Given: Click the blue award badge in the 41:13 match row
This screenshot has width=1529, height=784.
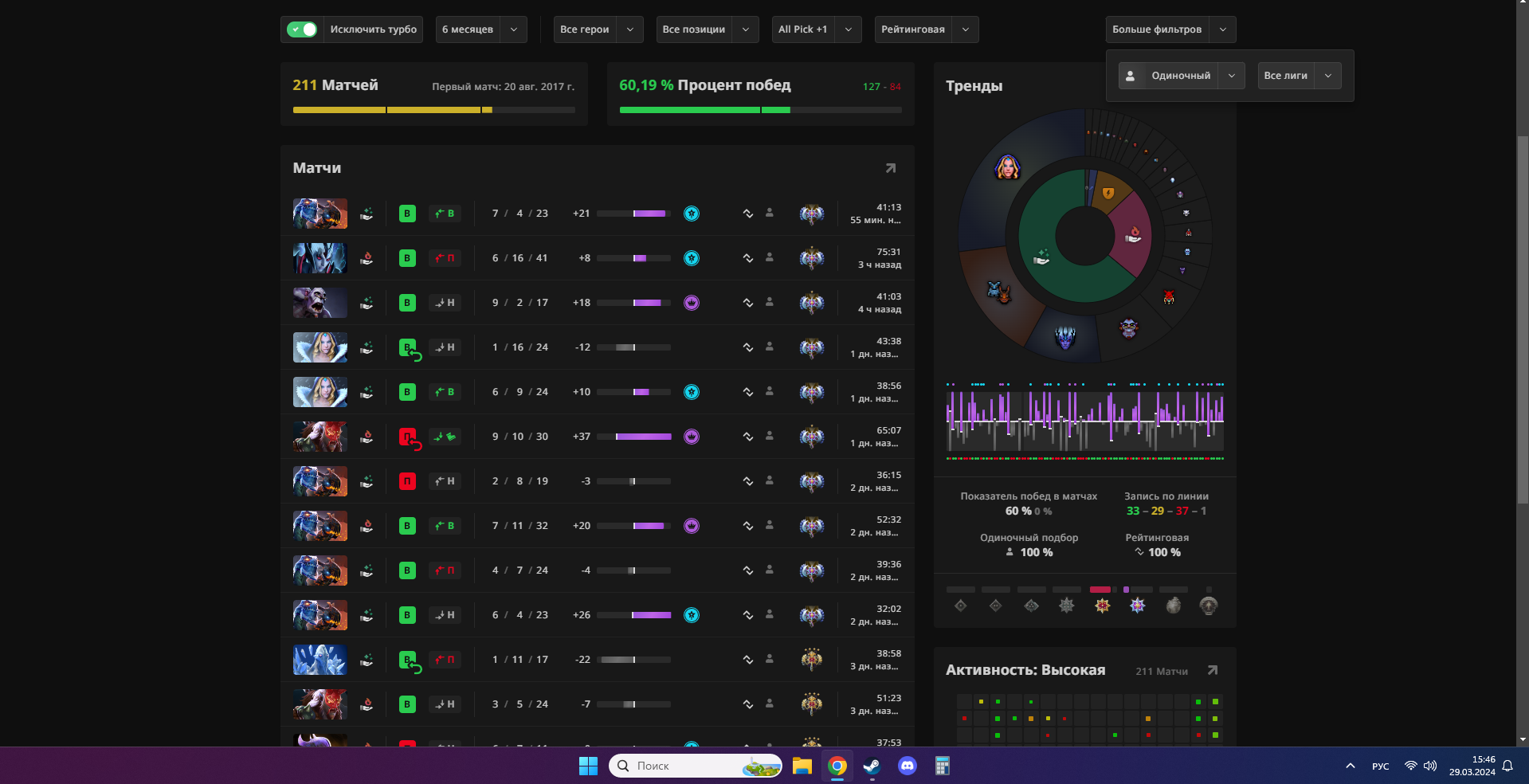Looking at the screenshot, I should (x=692, y=214).
